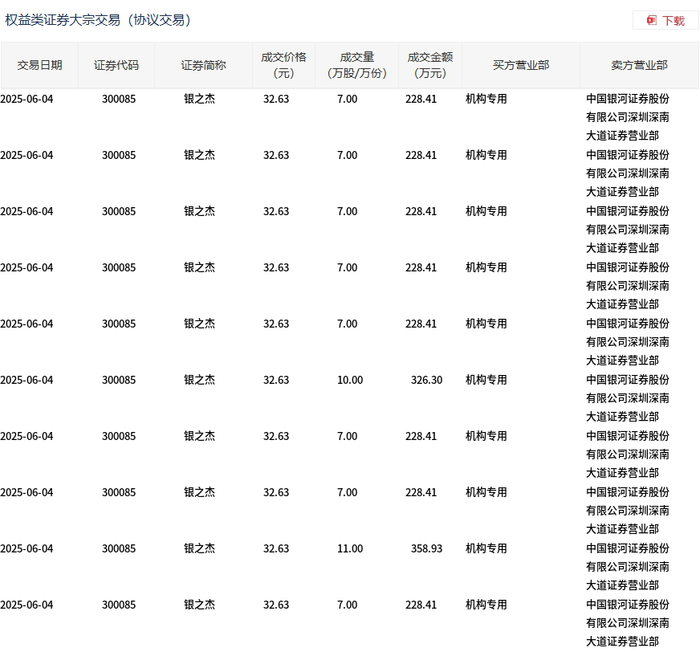Click seller 中国银河证券股份 in the 326.30 row
700x652 pixels.
coord(628,380)
